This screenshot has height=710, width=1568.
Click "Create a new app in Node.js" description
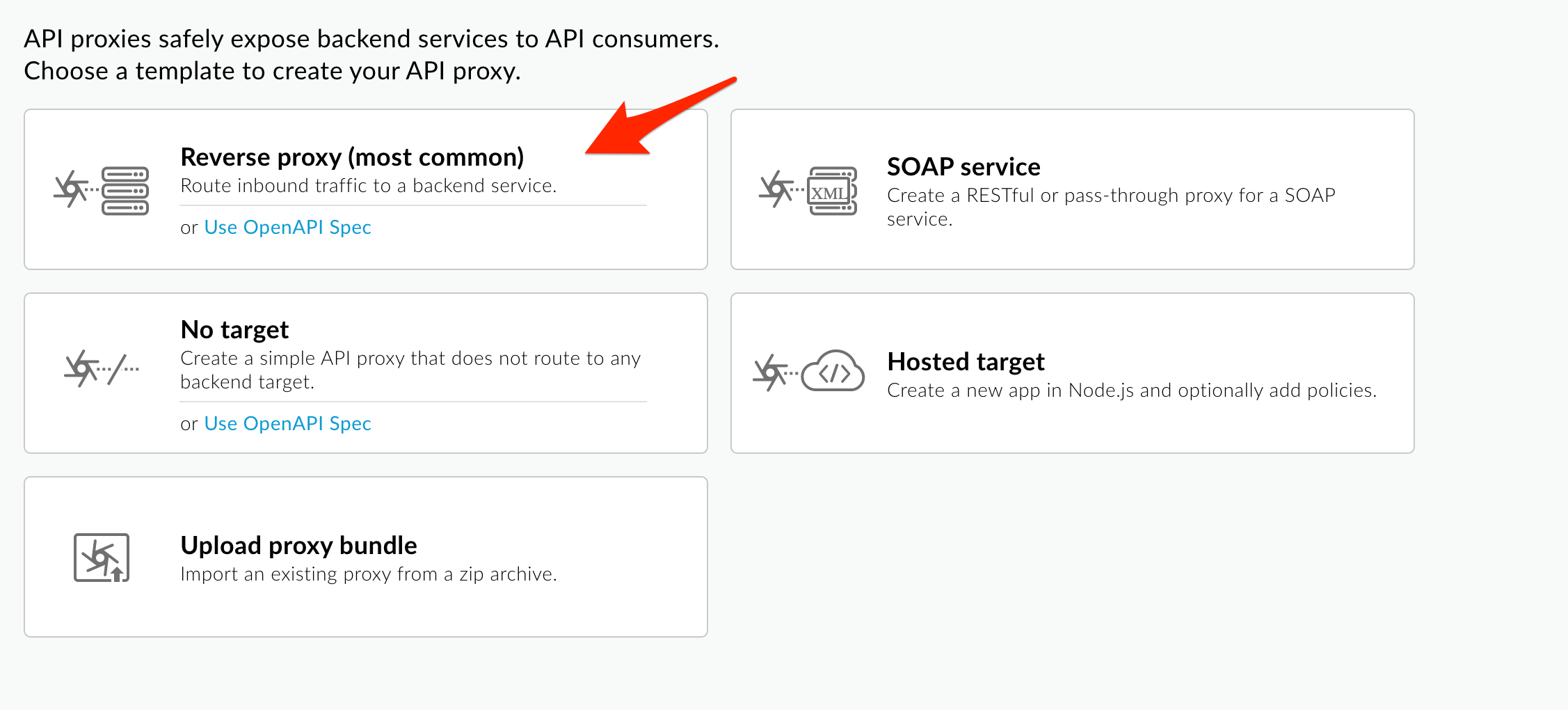click(x=1132, y=390)
